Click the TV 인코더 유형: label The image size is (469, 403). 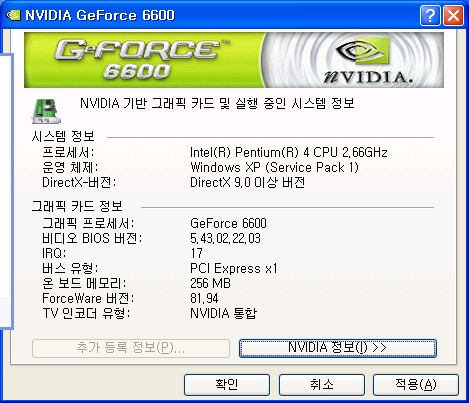click(86, 313)
